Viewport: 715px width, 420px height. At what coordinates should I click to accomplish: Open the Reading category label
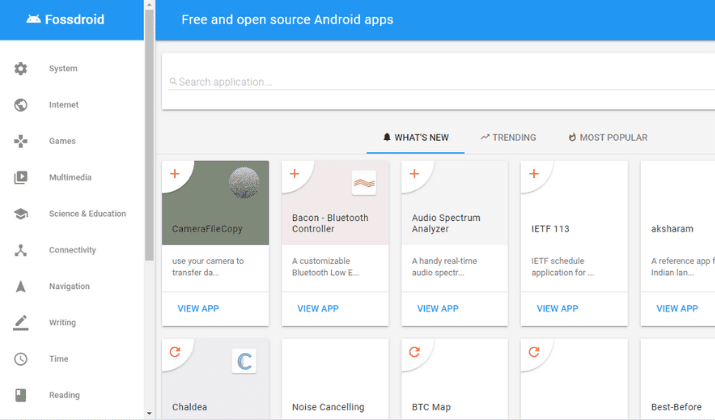(x=64, y=395)
